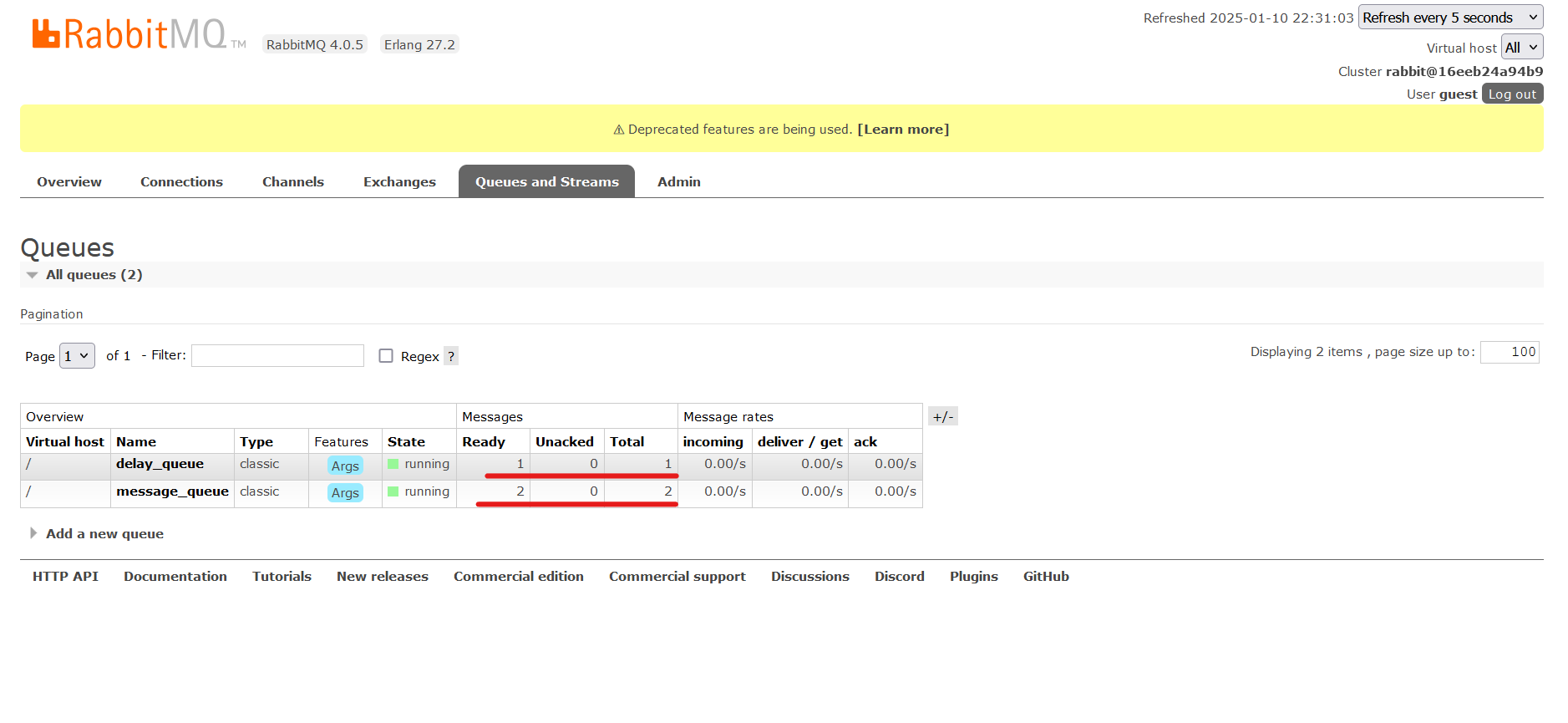Click green running indicator for message_queue
The image size is (1568, 723).
point(393,491)
